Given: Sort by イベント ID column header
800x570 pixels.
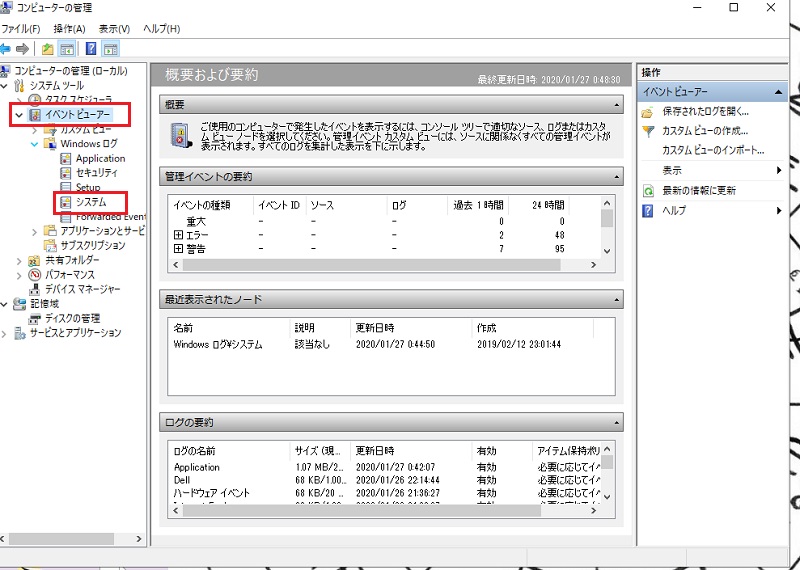Looking at the screenshot, I should point(279,205).
